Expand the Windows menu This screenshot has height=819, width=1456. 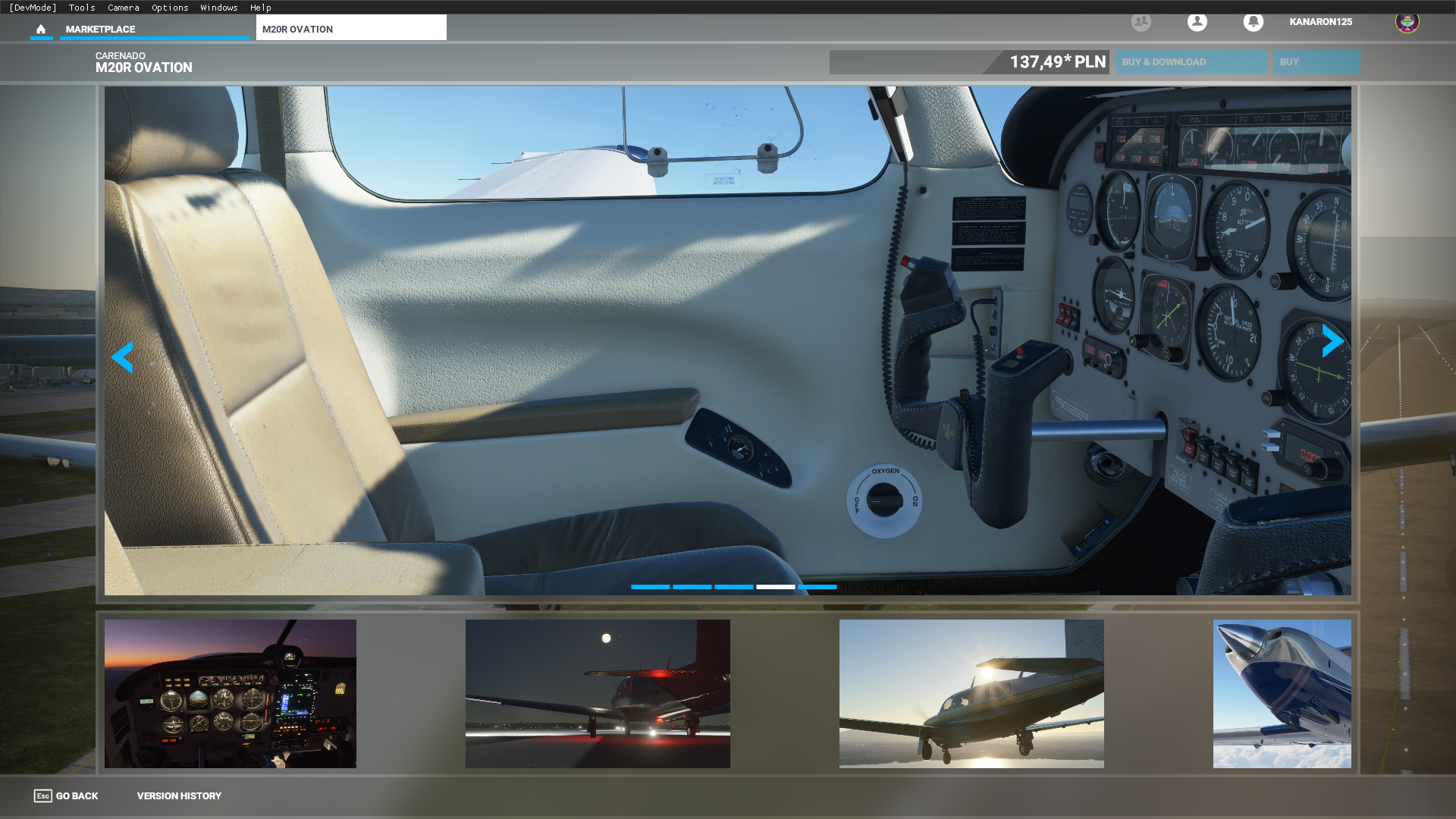coord(219,8)
